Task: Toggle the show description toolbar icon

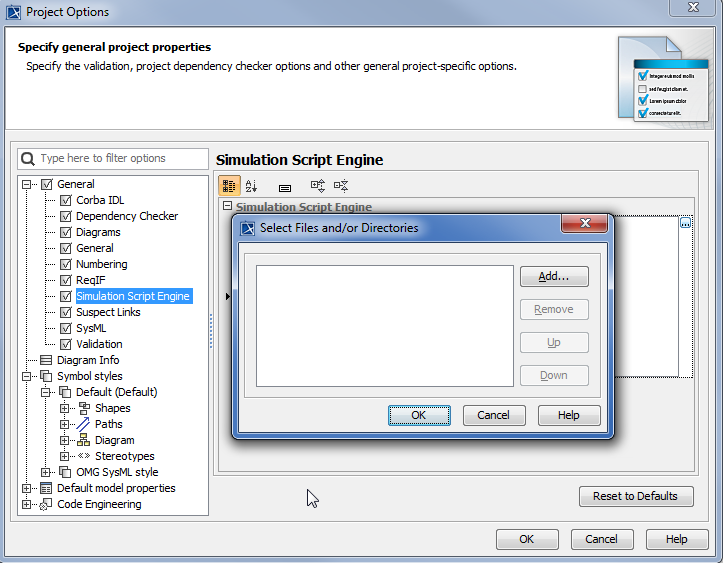Action: pos(285,188)
